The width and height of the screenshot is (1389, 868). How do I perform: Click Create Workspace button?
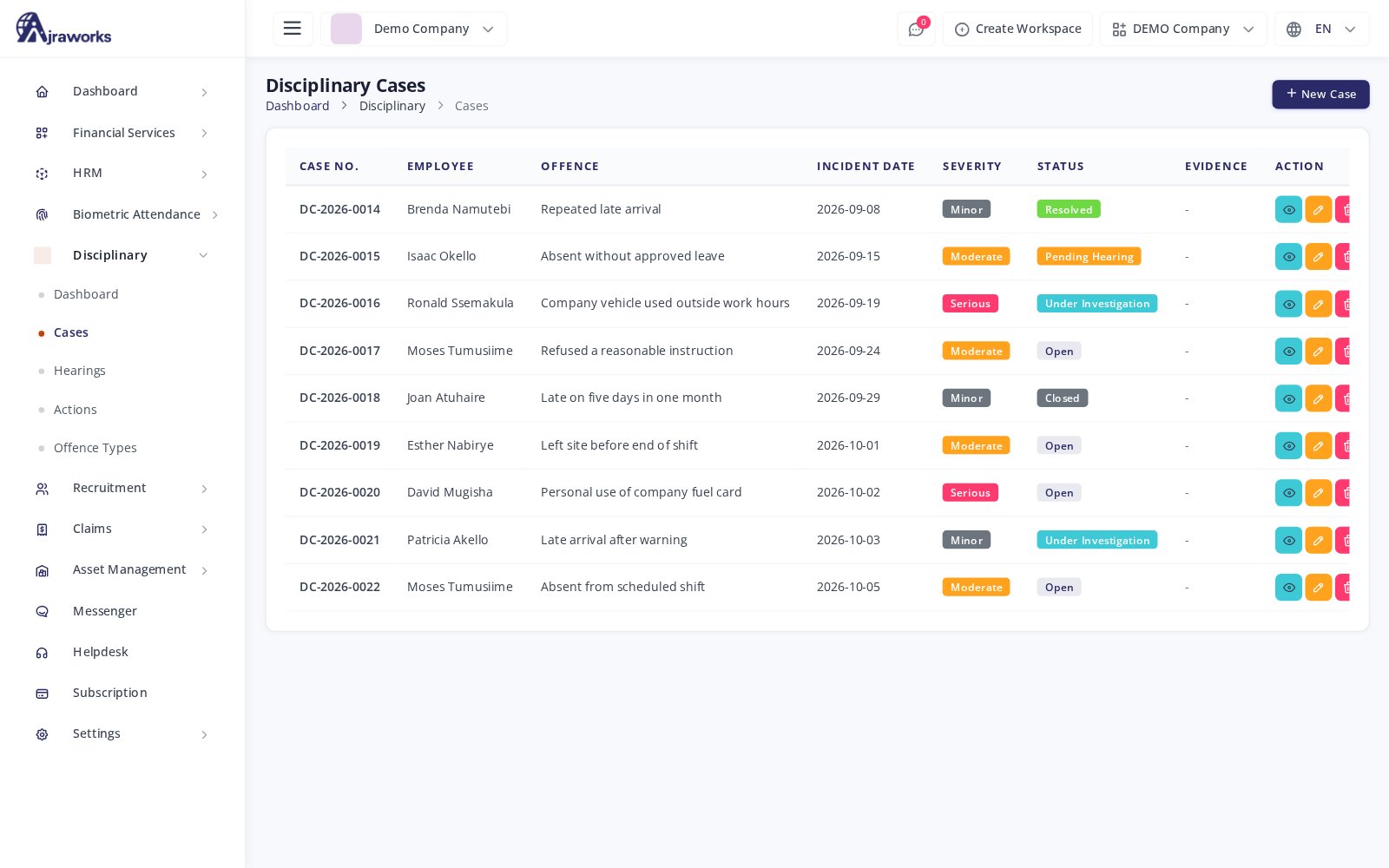coord(1017,29)
